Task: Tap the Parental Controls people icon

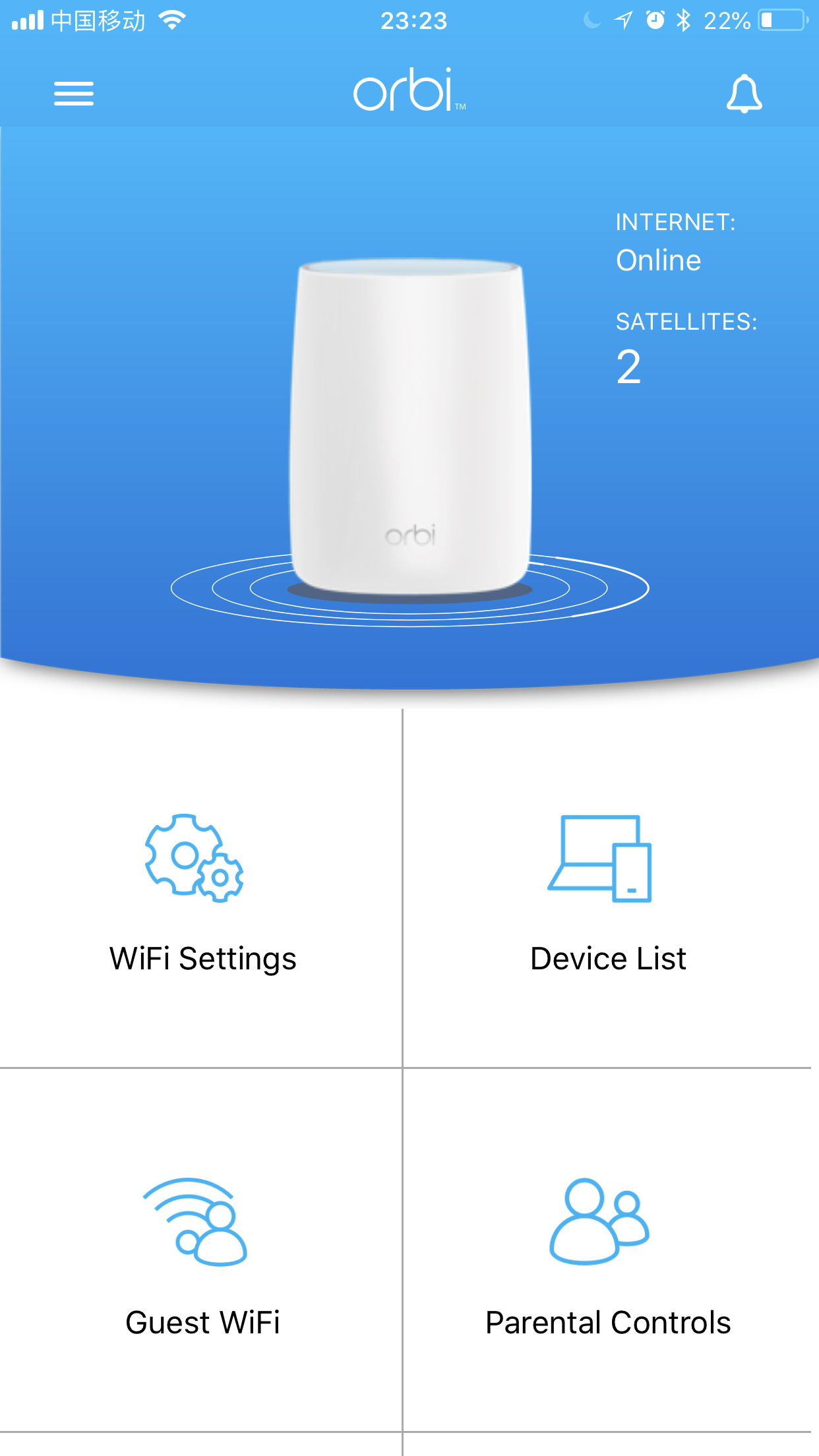Action: (x=599, y=1221)
